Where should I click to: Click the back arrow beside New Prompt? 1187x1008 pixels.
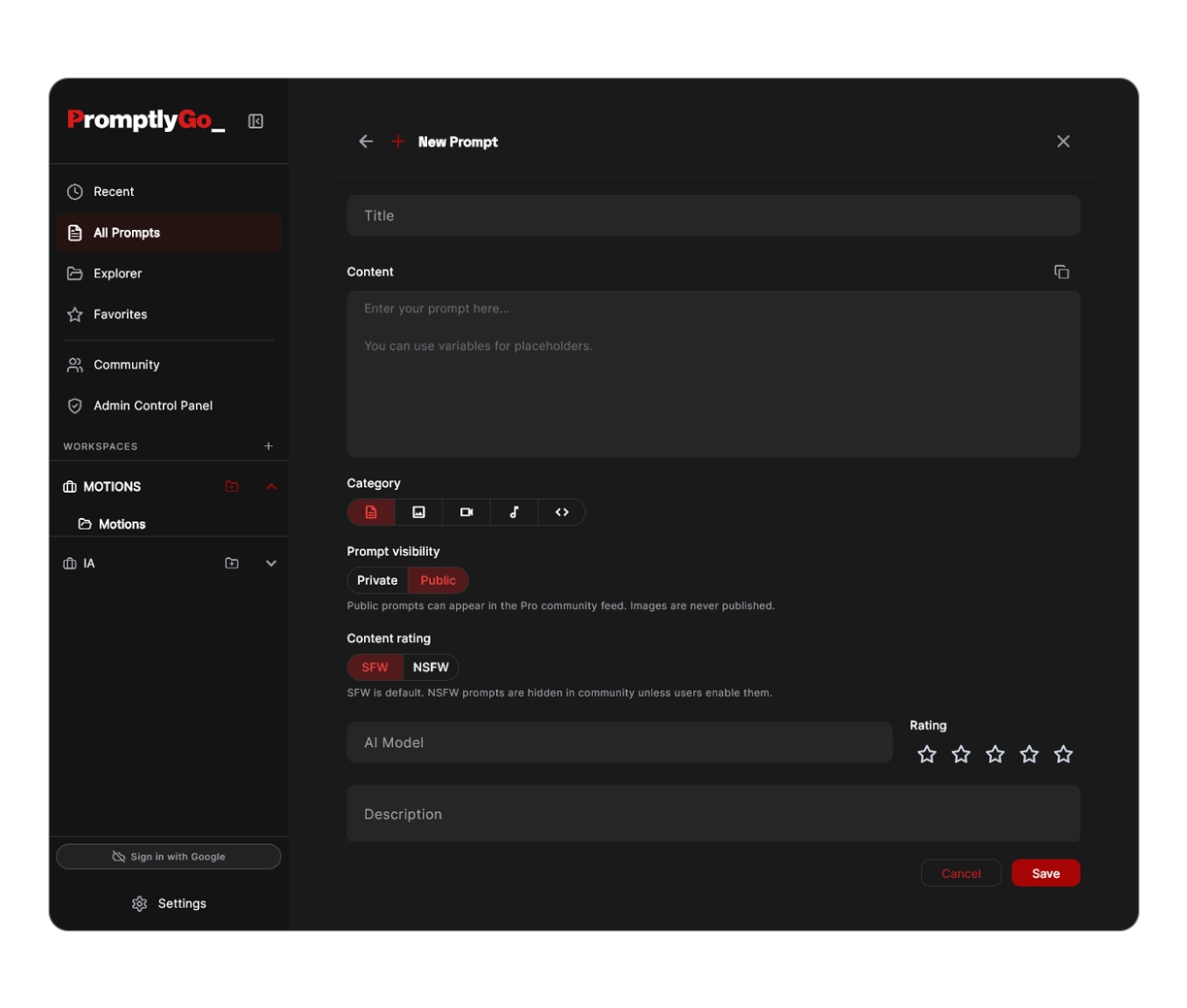click(366, 142)
